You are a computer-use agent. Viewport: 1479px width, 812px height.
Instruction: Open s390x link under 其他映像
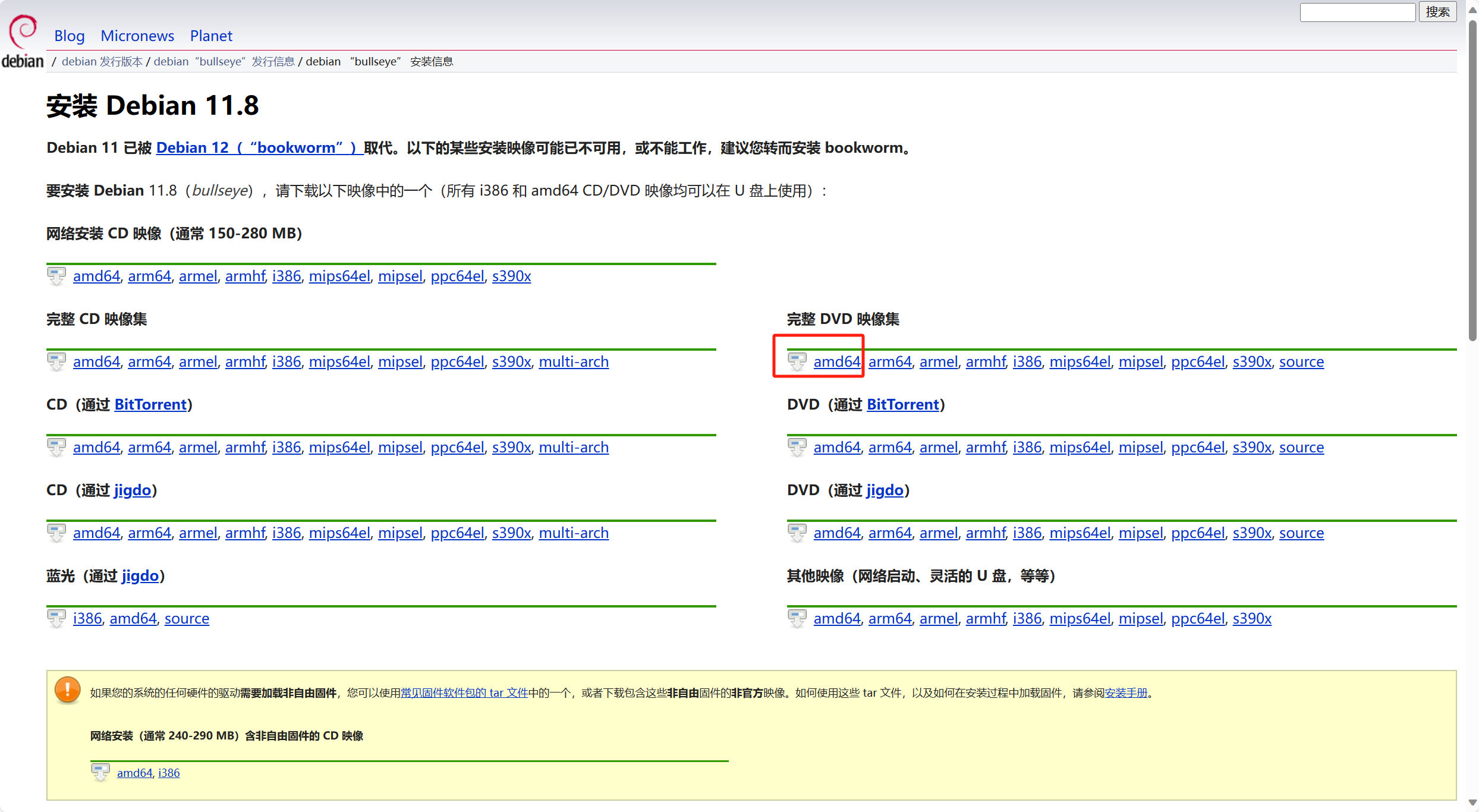[1252, 618]
